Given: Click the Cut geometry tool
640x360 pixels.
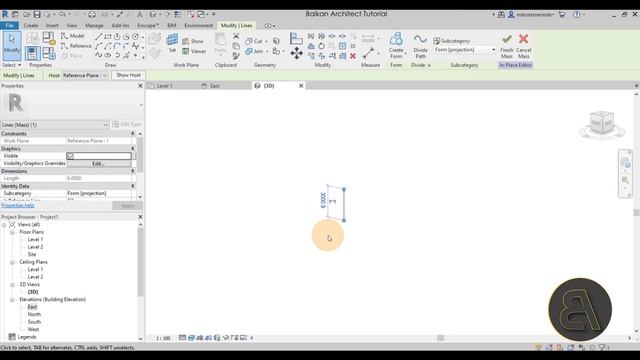Looking at the screenshot, I should (x=254, y=41).
